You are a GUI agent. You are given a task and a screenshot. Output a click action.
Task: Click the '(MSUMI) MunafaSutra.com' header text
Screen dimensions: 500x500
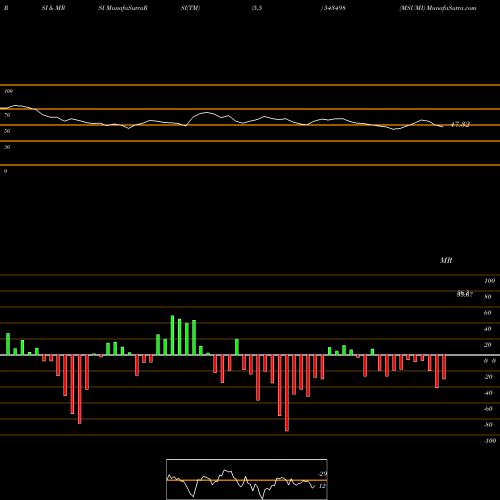438,8
